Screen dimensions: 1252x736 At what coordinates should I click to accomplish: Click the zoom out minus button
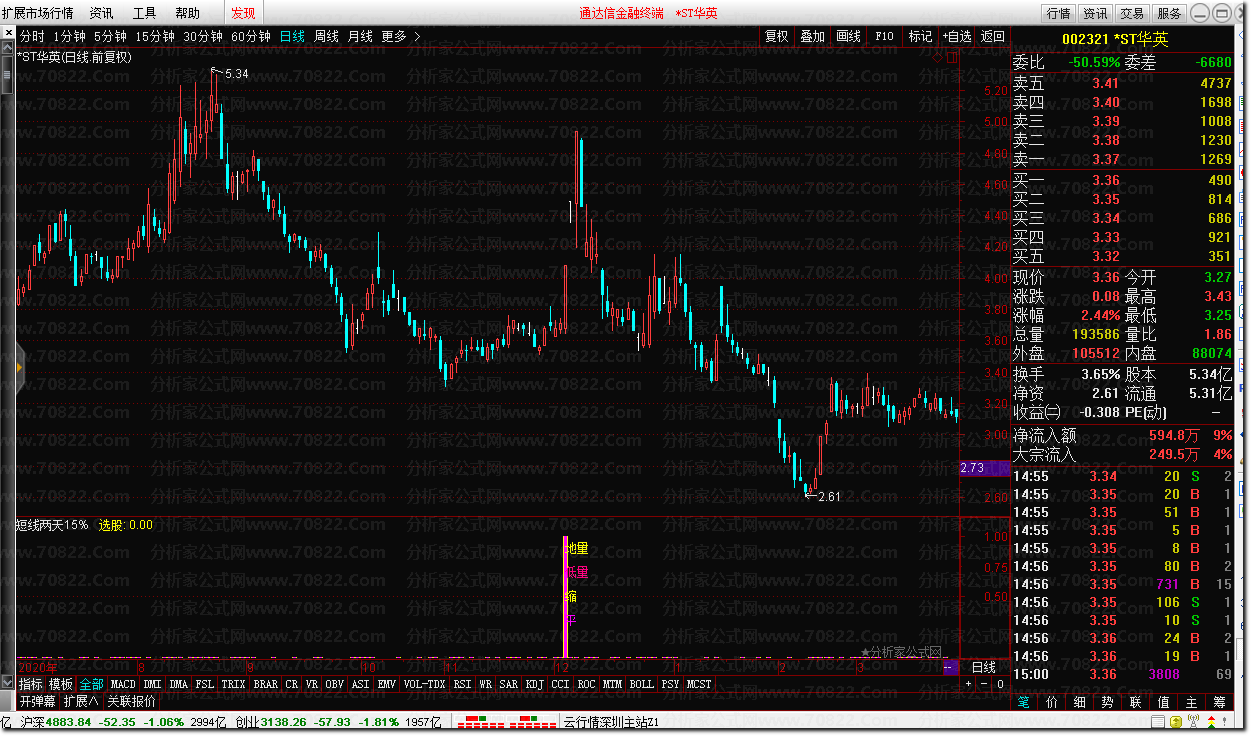point(983,684)
